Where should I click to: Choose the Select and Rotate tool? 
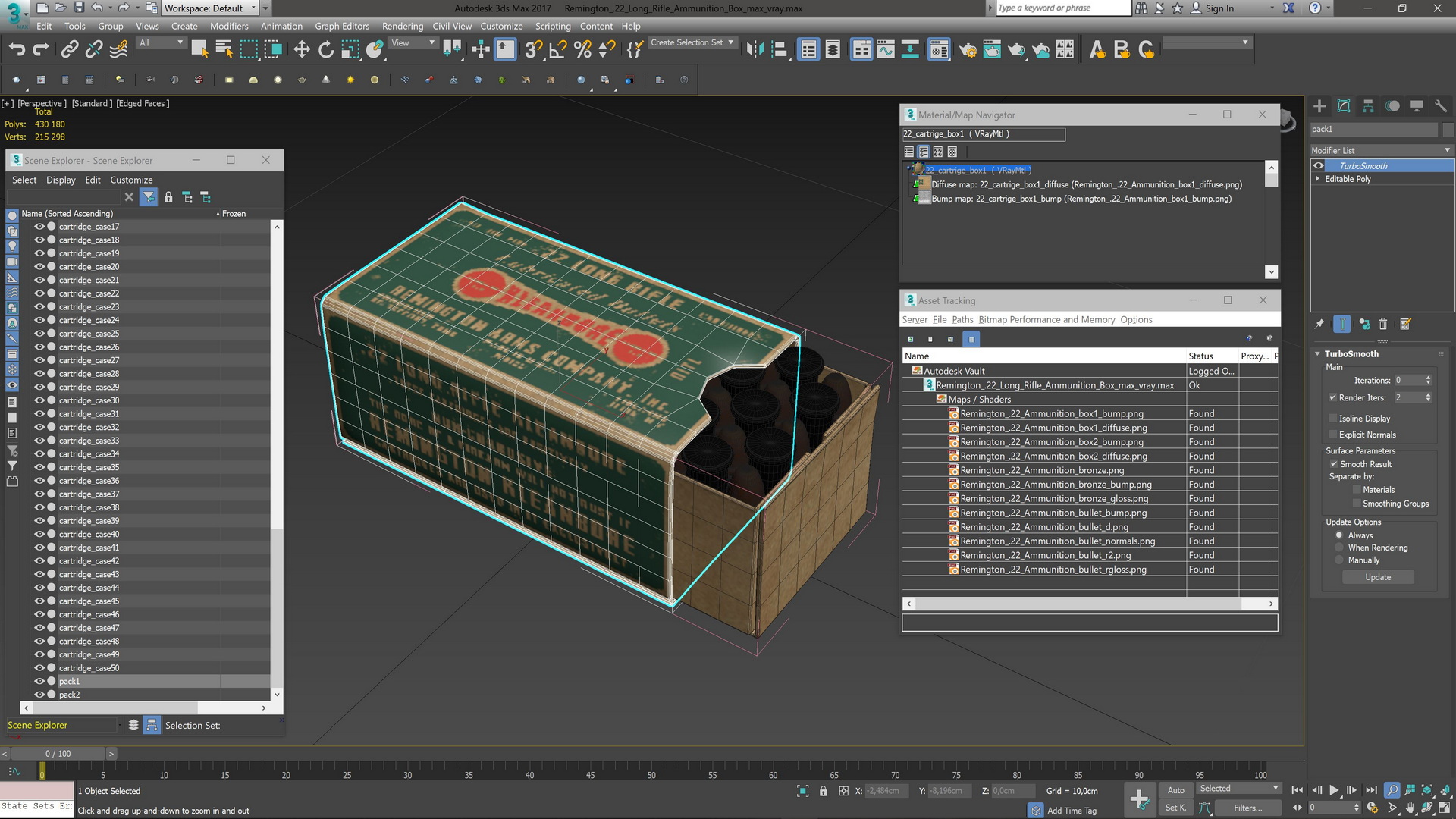[326, 50]
